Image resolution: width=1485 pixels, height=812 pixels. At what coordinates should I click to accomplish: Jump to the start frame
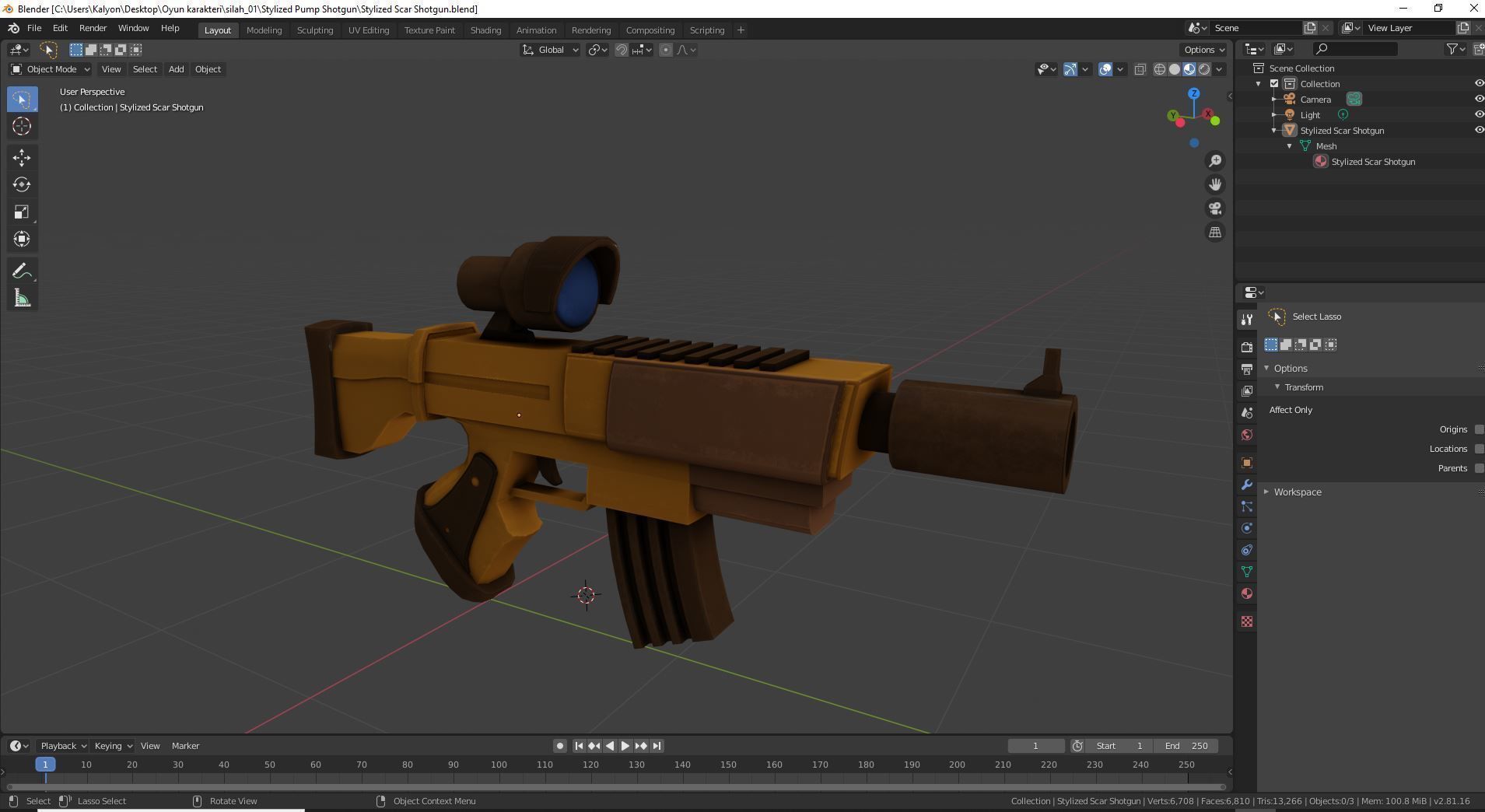tap(579, 746)
